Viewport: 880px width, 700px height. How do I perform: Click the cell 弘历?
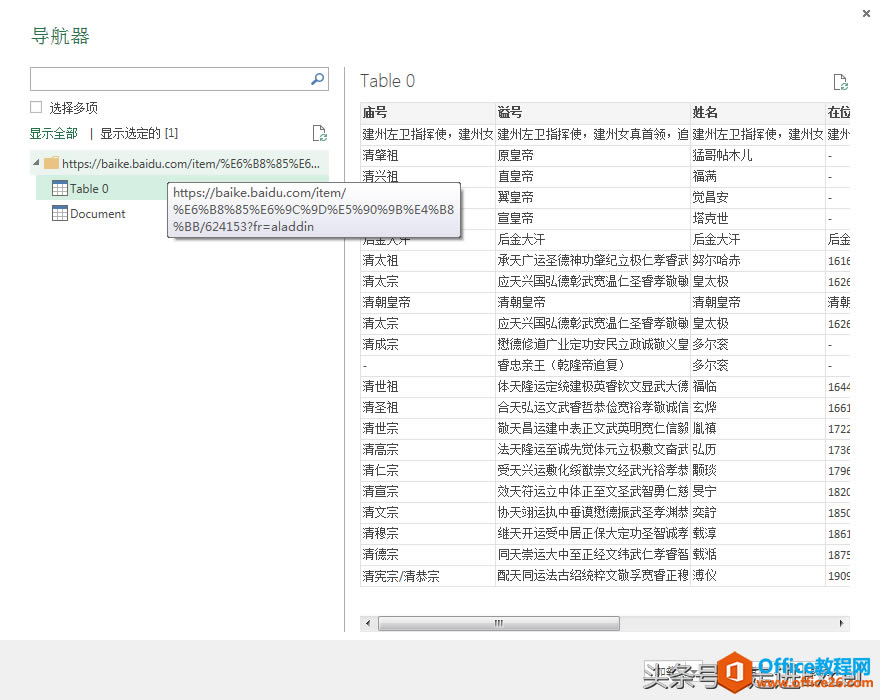click(x=758, y=450)
